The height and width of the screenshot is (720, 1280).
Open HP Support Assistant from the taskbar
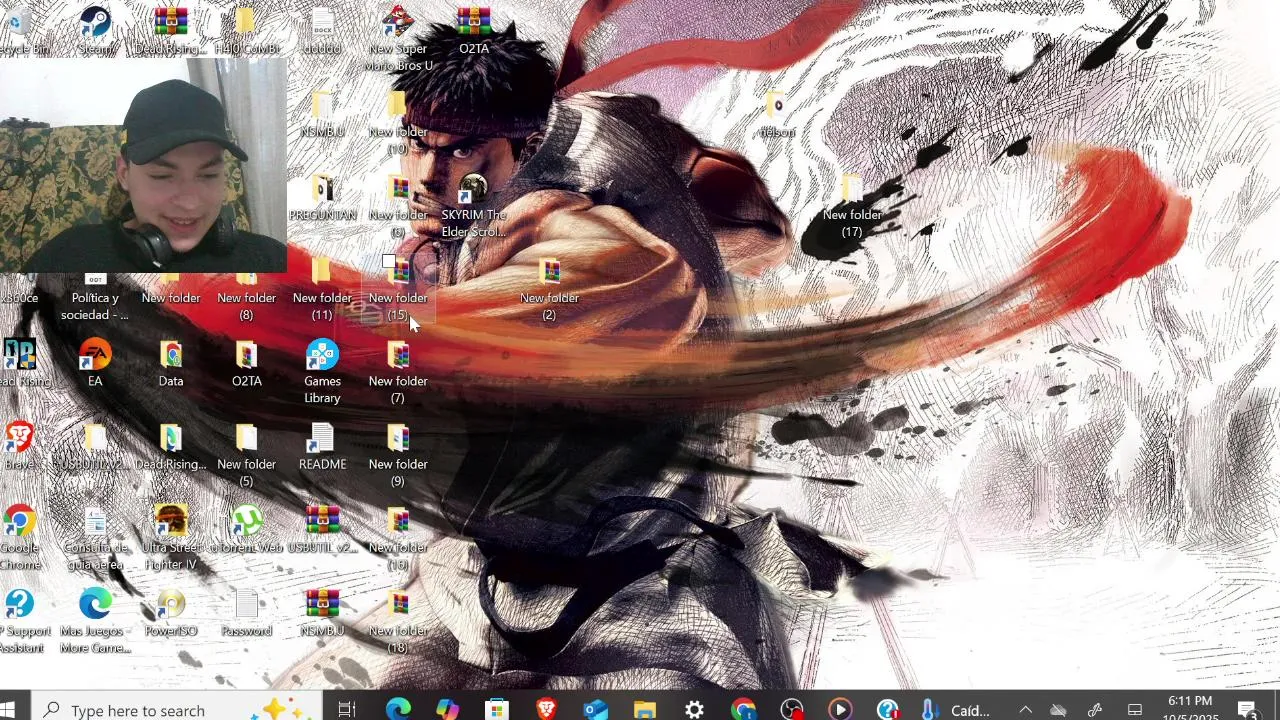pos(888,709)
